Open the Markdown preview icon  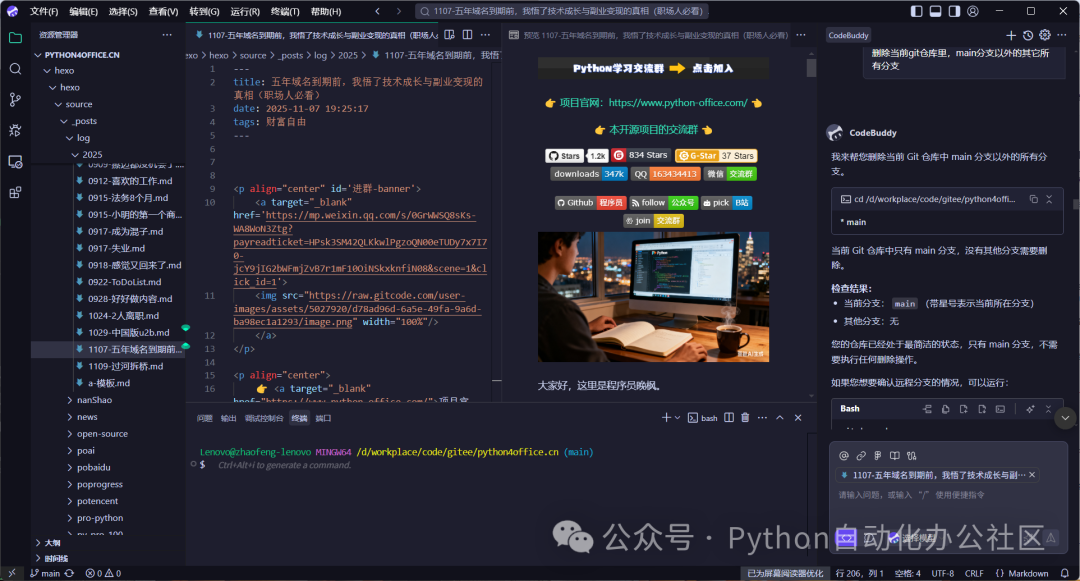[449, 34]
